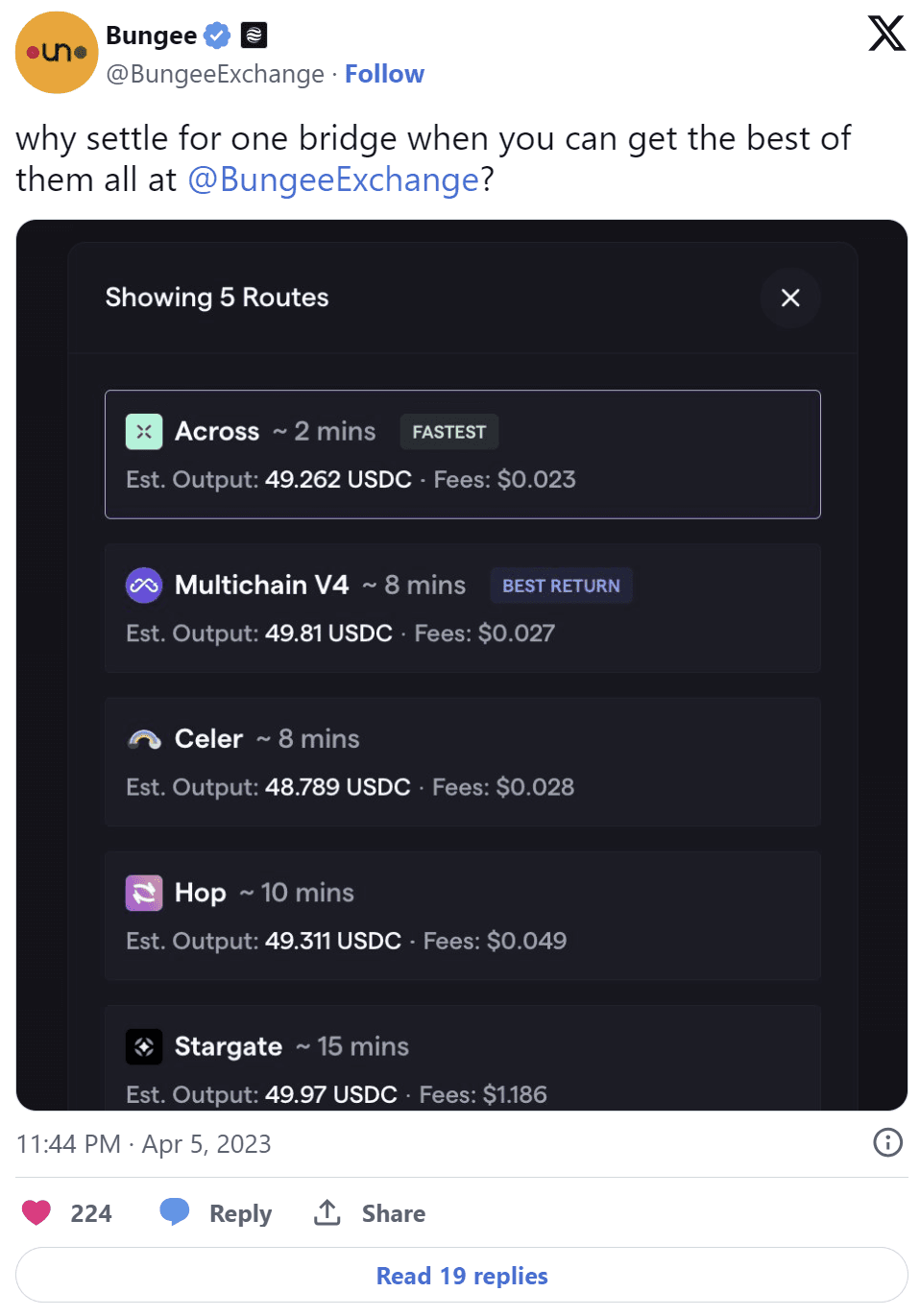Select the Stargate diamond icon
This screenshot has width=920, height=1316.
(143, 1046)
